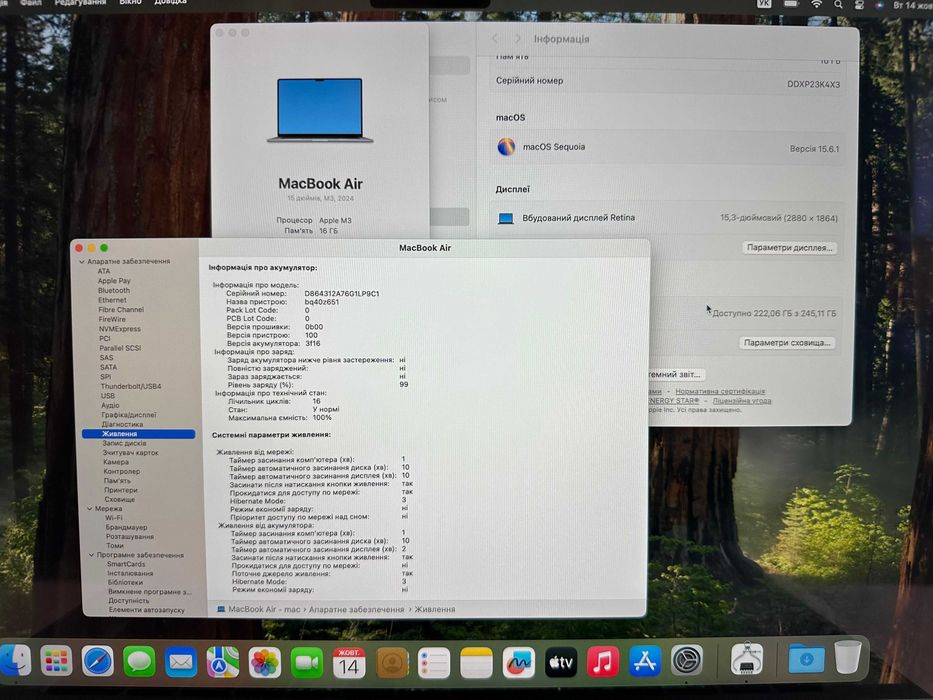Open the Нормативна сертифікація link
The width and height of the screenshot is (933, 700).
pos(720,392)
